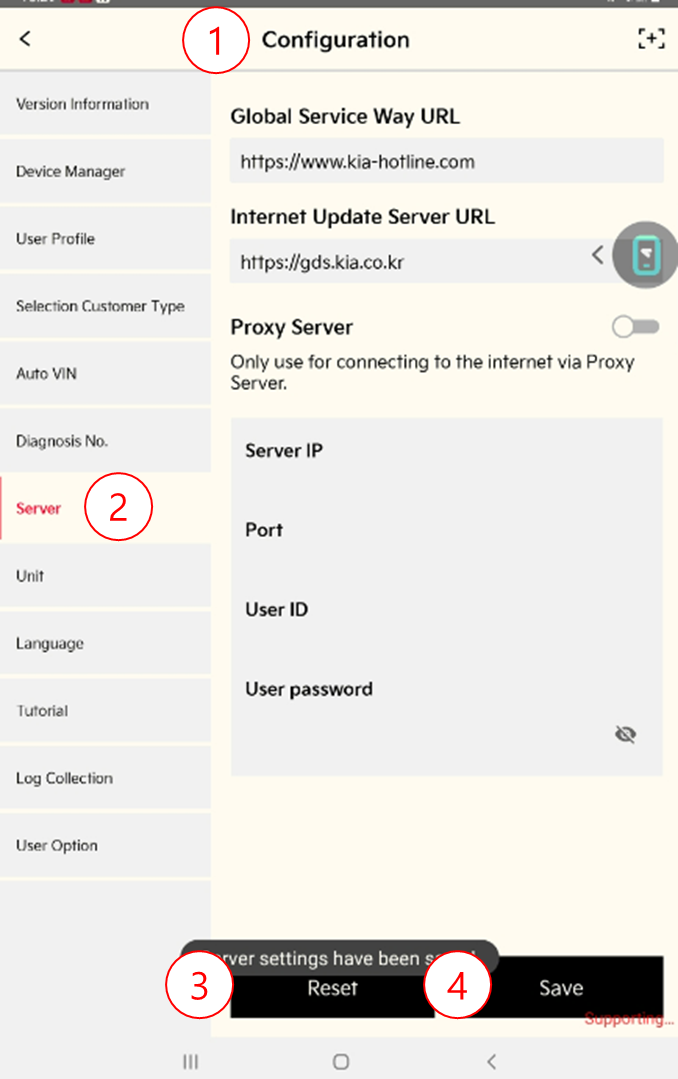This screenshot has height=1079, width=678.
Task: Tap the Android home button
Action: (x=341, y=1062)
